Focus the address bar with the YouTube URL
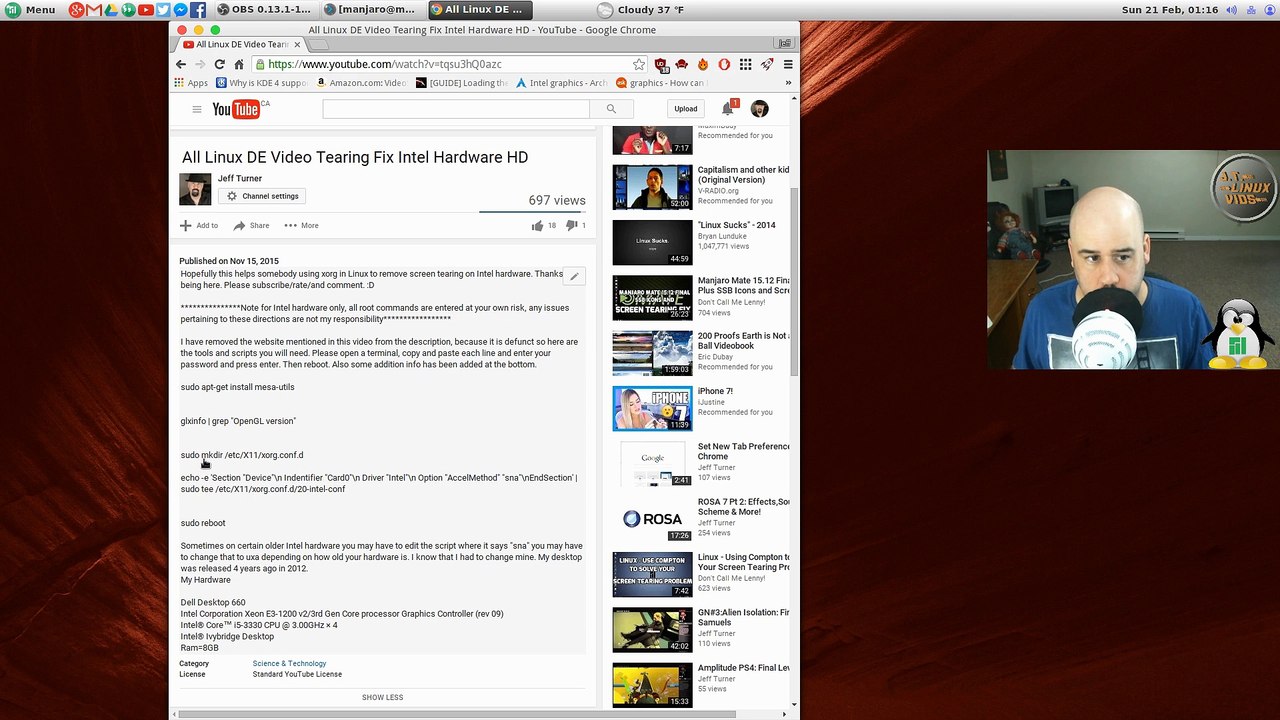 point(449,64)
